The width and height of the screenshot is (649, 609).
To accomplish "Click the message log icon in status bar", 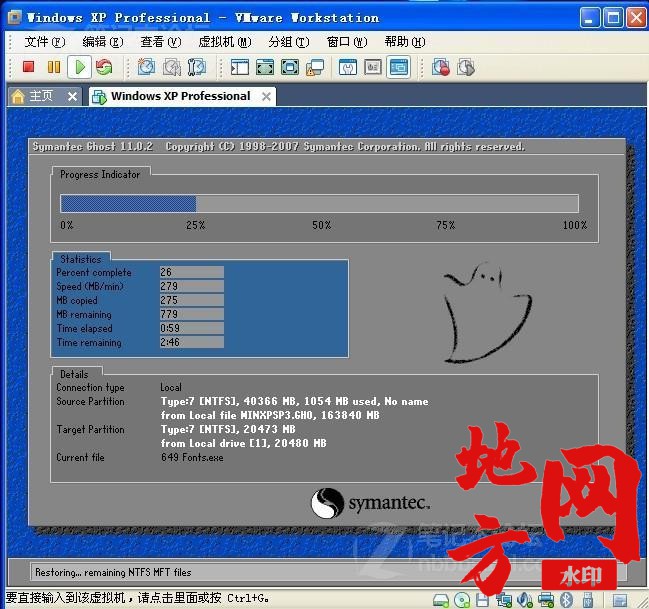I will (x=620, y=600).
